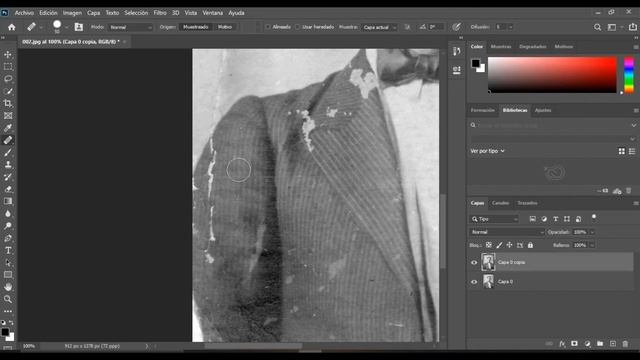
Task: Open the Opacidad slider dropdown arrow
Action: (x=592, y=232)
